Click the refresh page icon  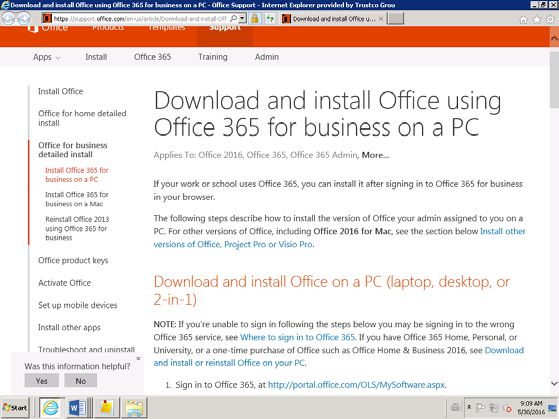point(270,18)
